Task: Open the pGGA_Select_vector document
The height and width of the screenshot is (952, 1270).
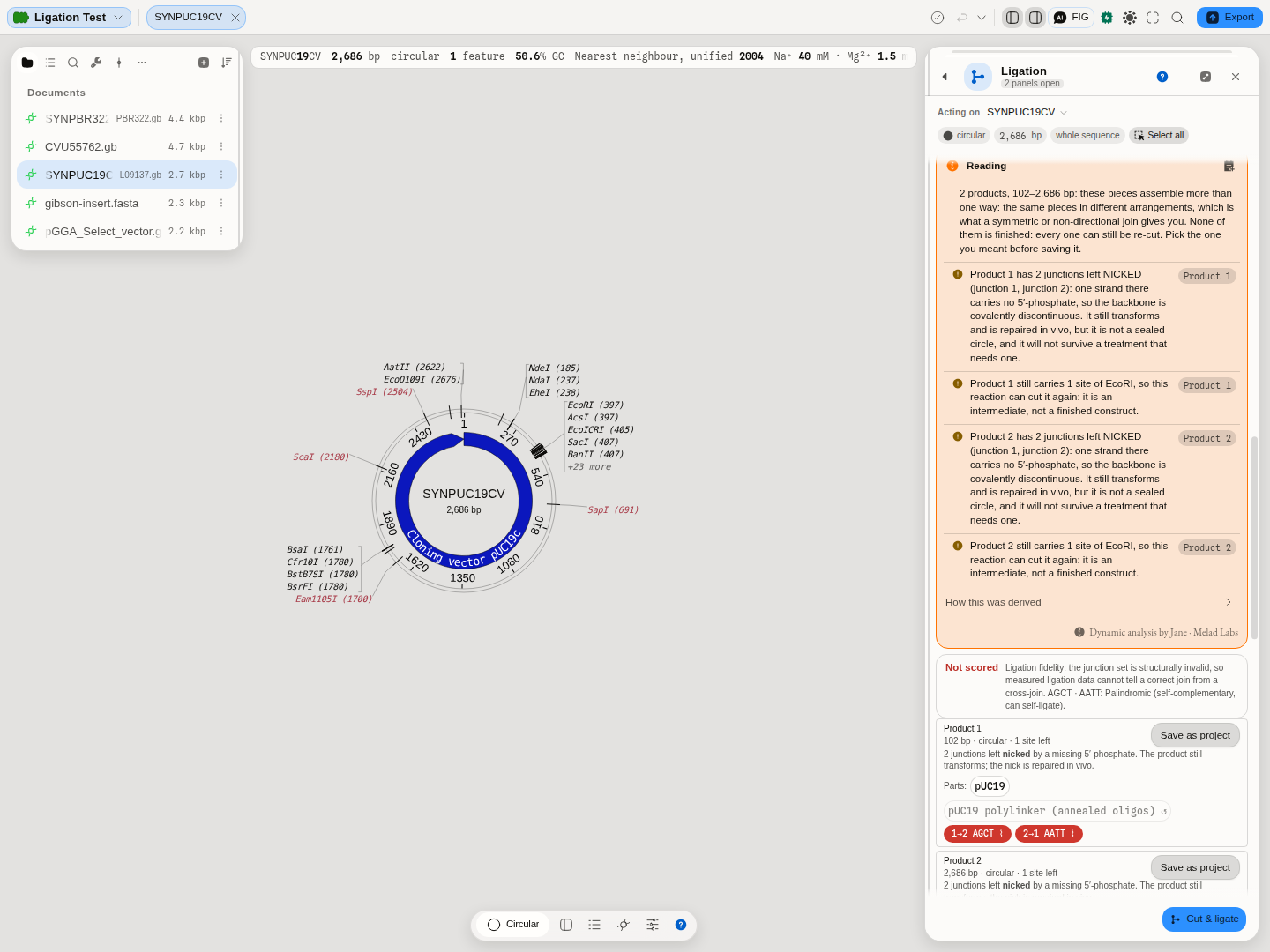Action: (x=126, y=231)
